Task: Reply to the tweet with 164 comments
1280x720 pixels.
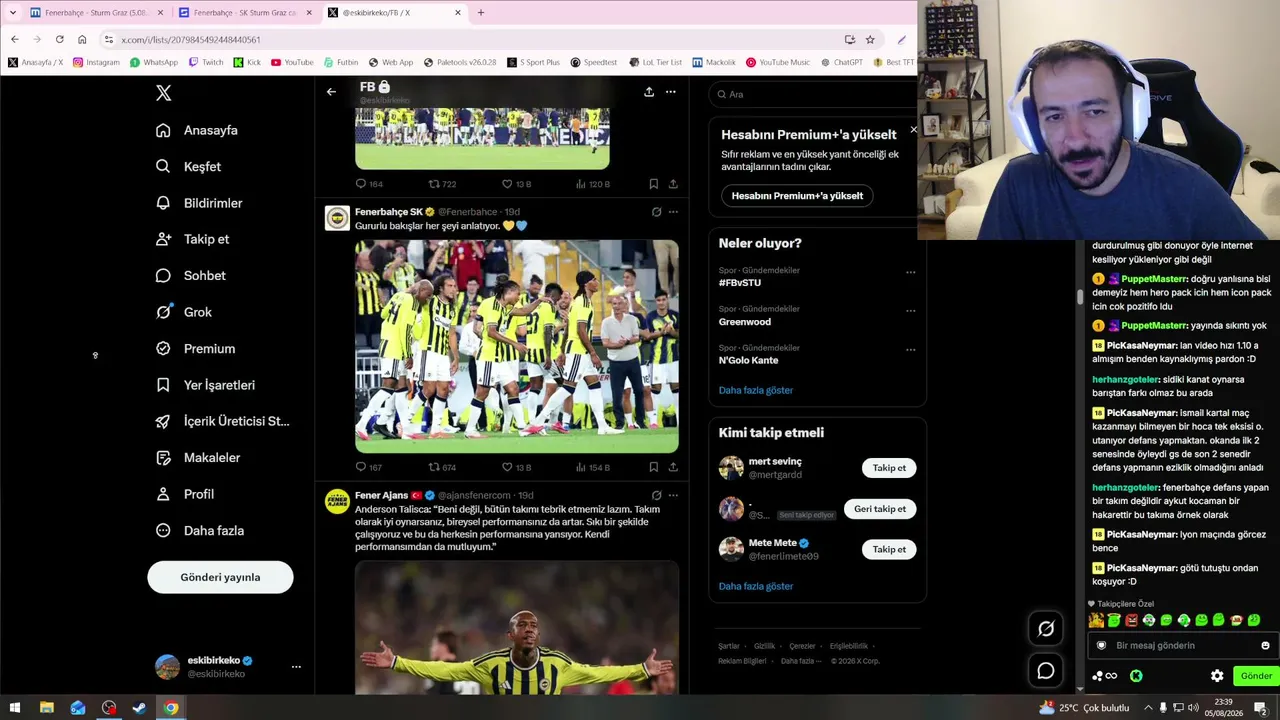Action: pyautogui.click(x=369, y=184)
